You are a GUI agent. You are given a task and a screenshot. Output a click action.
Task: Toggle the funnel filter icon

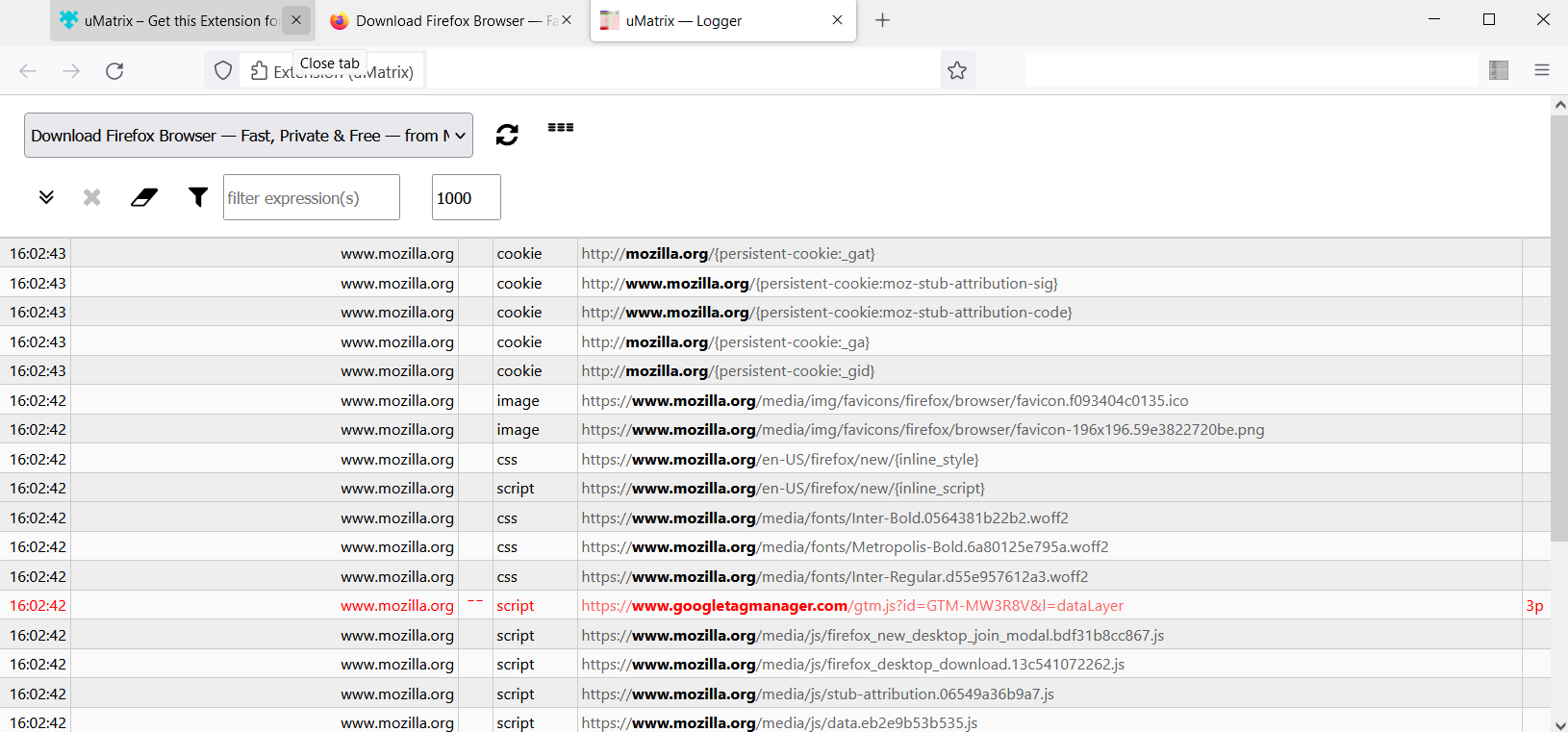(x=198, y=197)
